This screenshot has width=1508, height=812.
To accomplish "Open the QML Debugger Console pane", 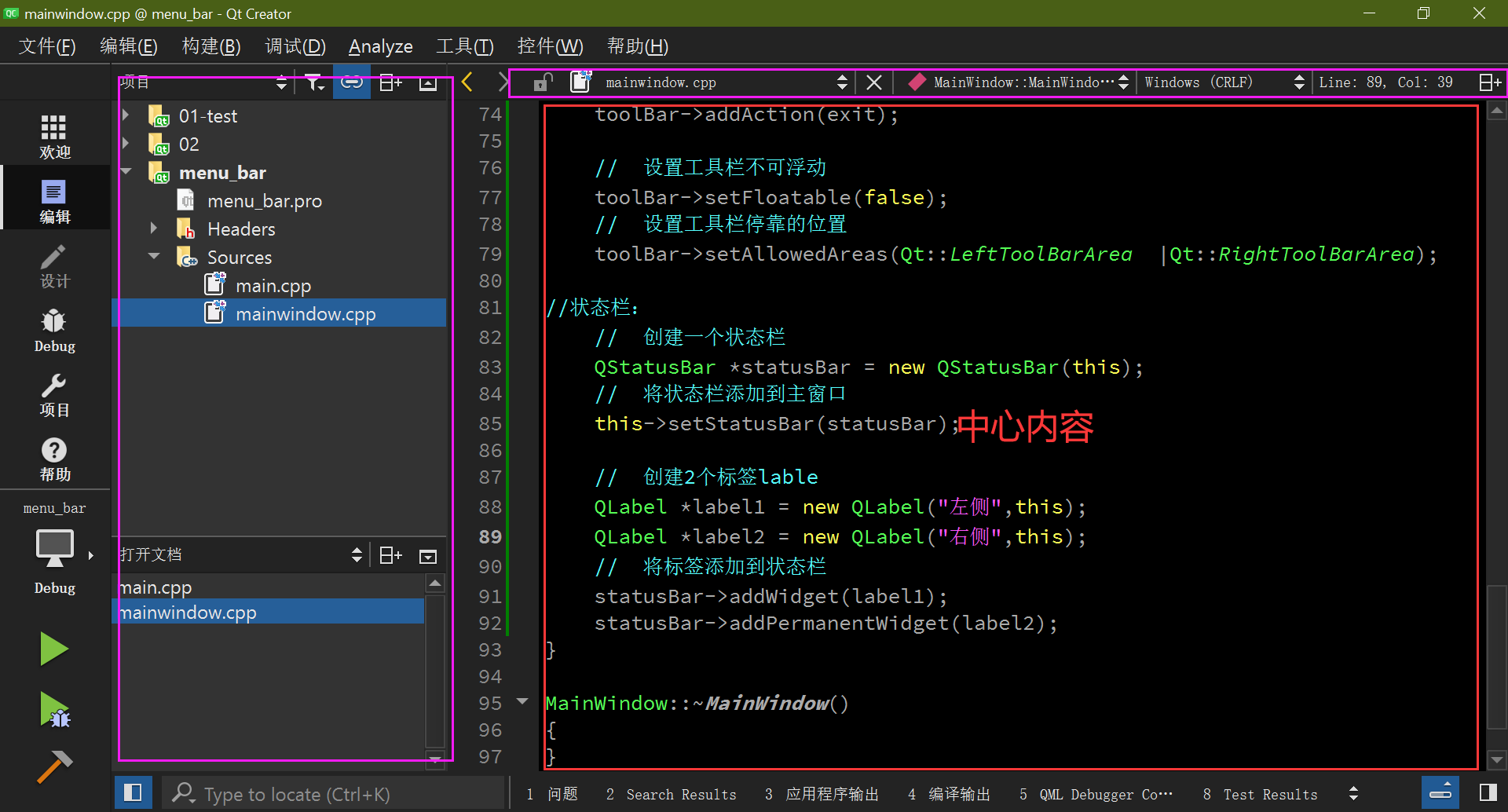I will tap(1096, 794).
